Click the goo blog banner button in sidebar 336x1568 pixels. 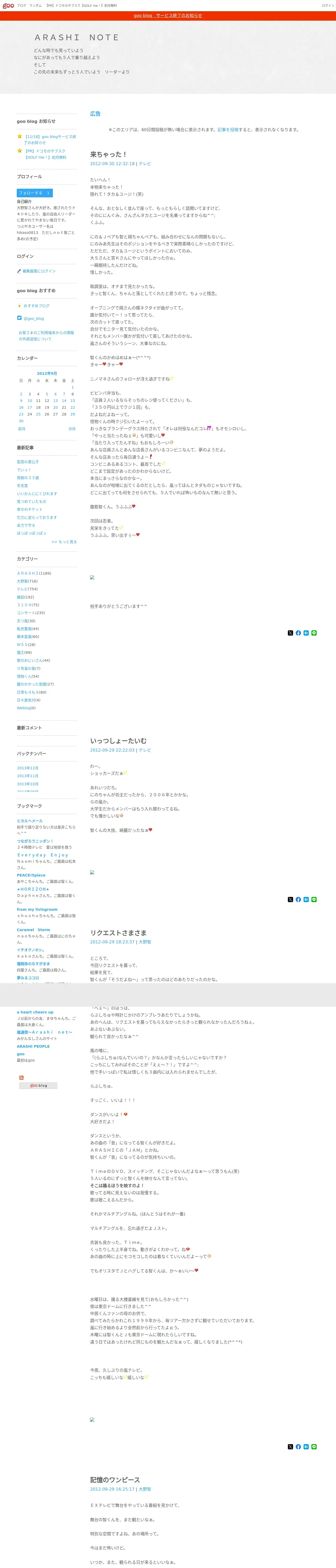click(x=38, y=1085)
